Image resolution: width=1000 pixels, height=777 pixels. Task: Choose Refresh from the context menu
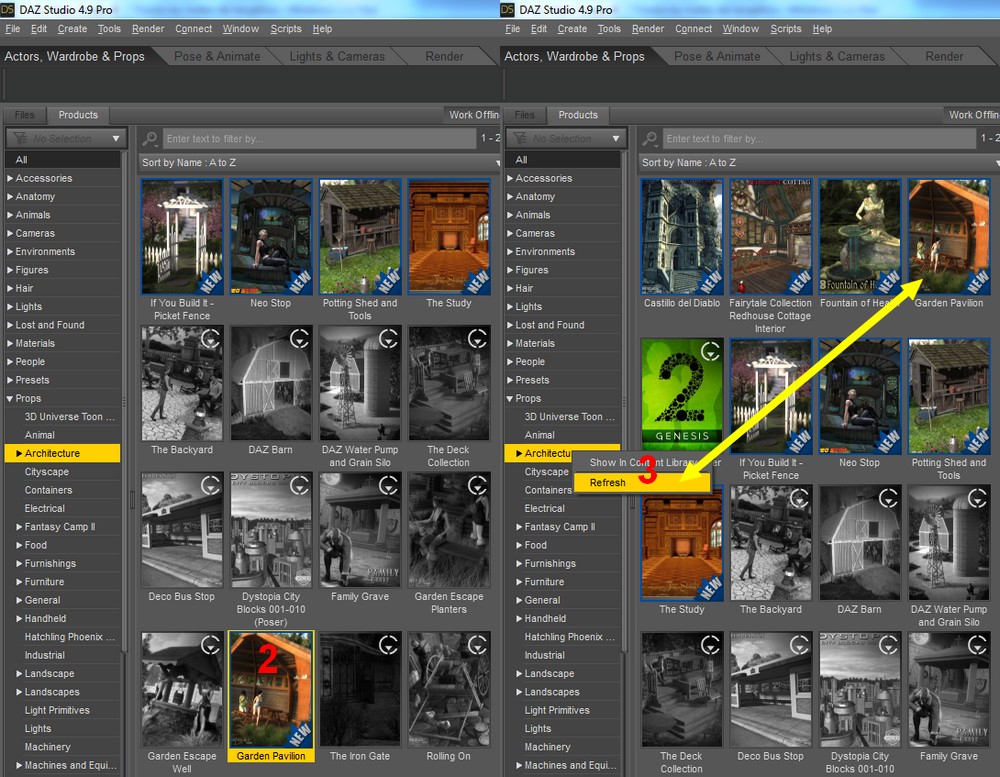(x=642, y=482)
